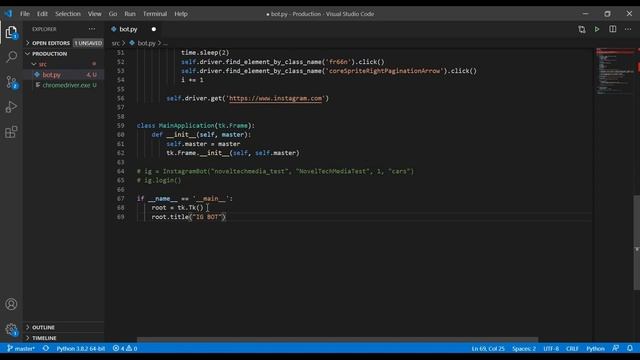The image size is (640, 360).
Task: Open the Run menu
Action: [130, 13]
